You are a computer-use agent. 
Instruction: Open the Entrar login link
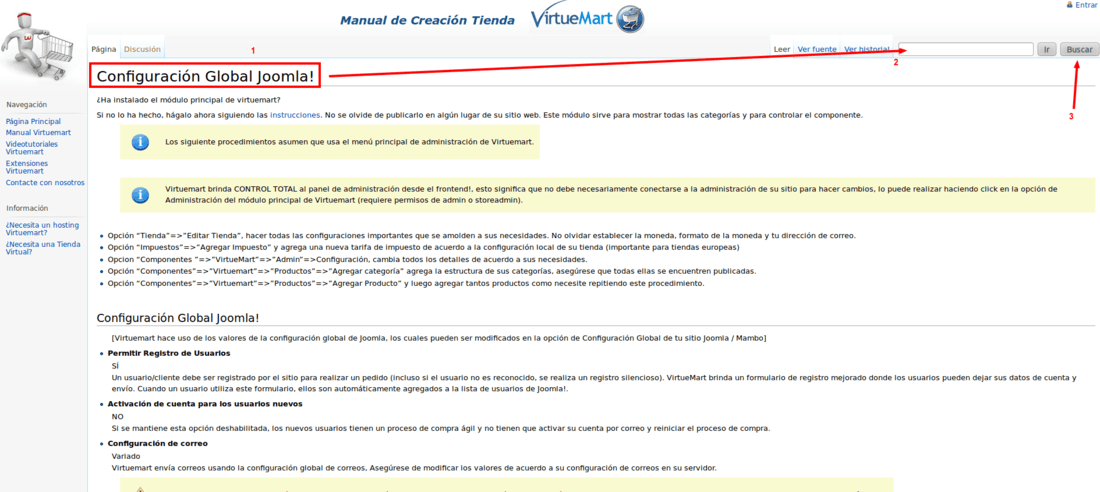(1087, 4)
